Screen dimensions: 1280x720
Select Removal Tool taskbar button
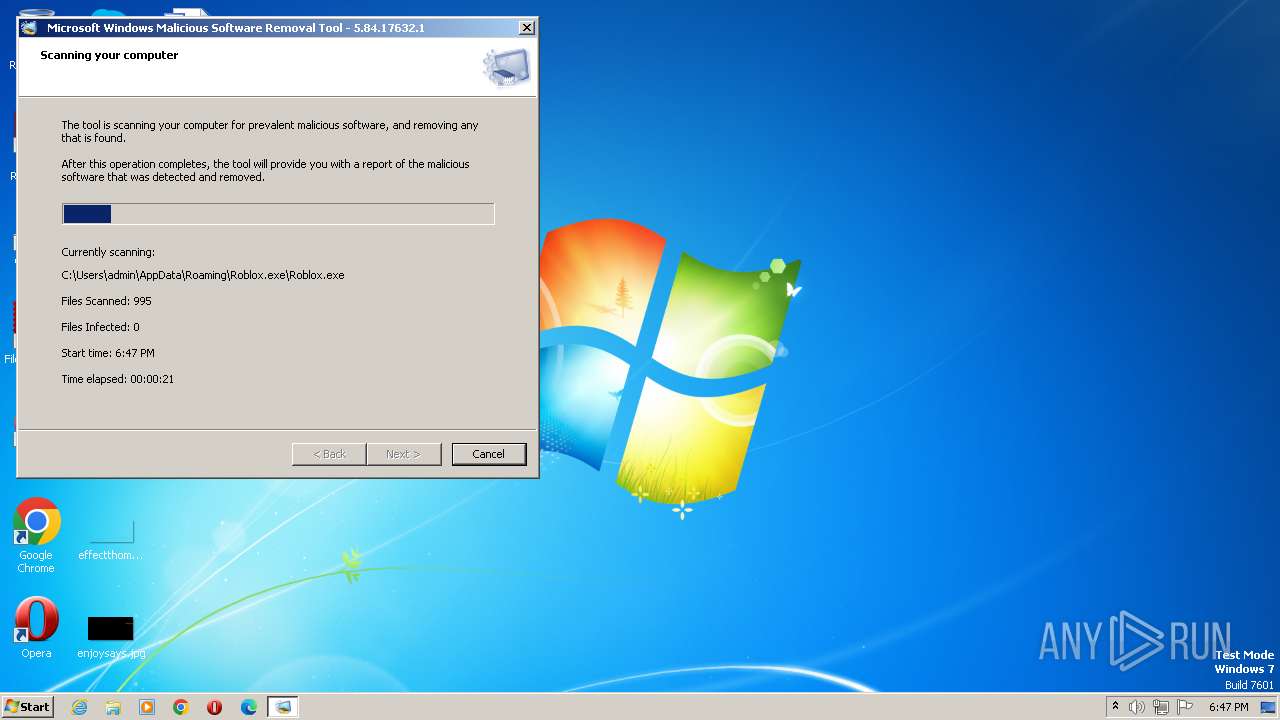(283, 707)
